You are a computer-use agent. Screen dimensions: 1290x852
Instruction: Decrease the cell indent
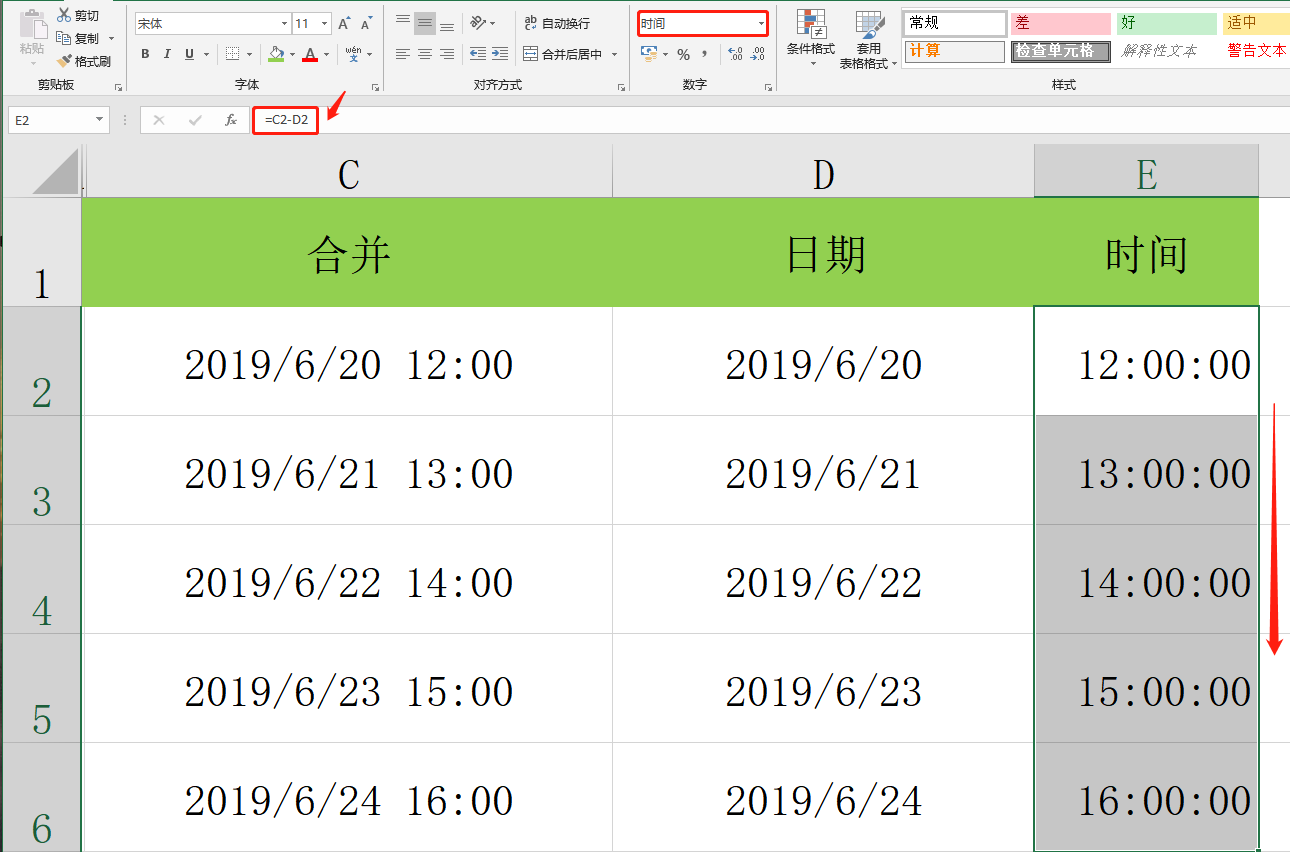pyautogui.click(x=478, y=54)
